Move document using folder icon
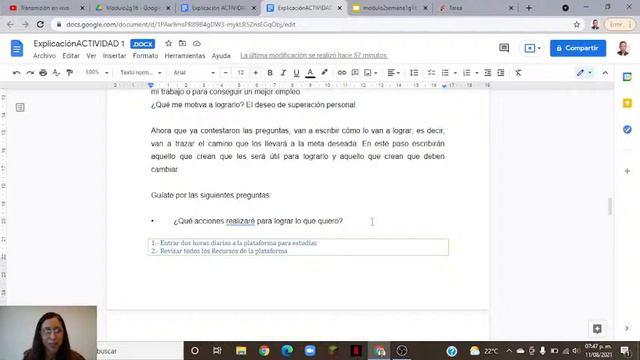The image size is (640, 360). point(182,43)
